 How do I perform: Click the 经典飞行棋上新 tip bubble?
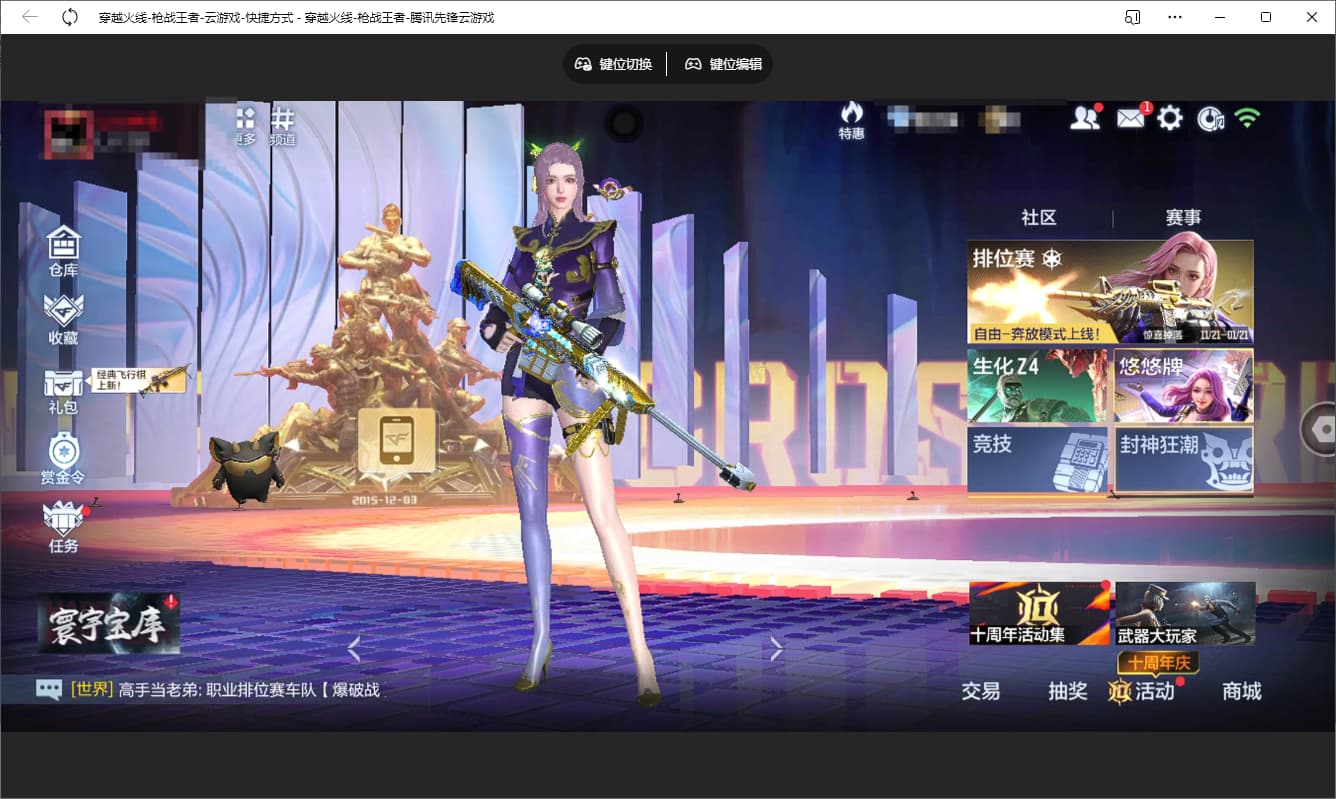(x=139, y=381)
